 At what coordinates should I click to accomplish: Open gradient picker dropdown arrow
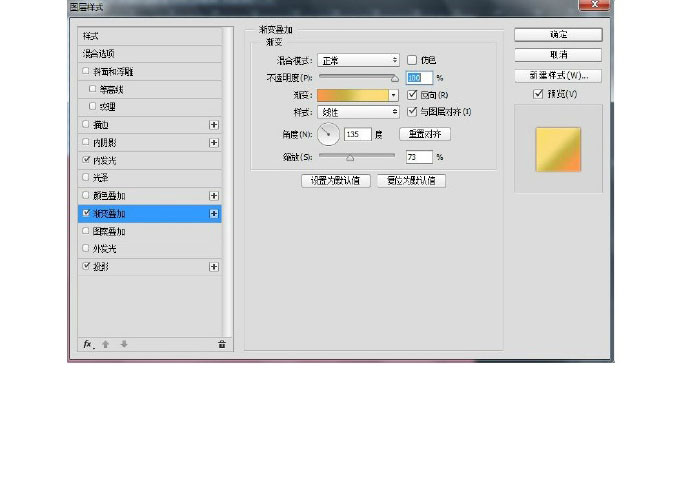click(393, 95)
